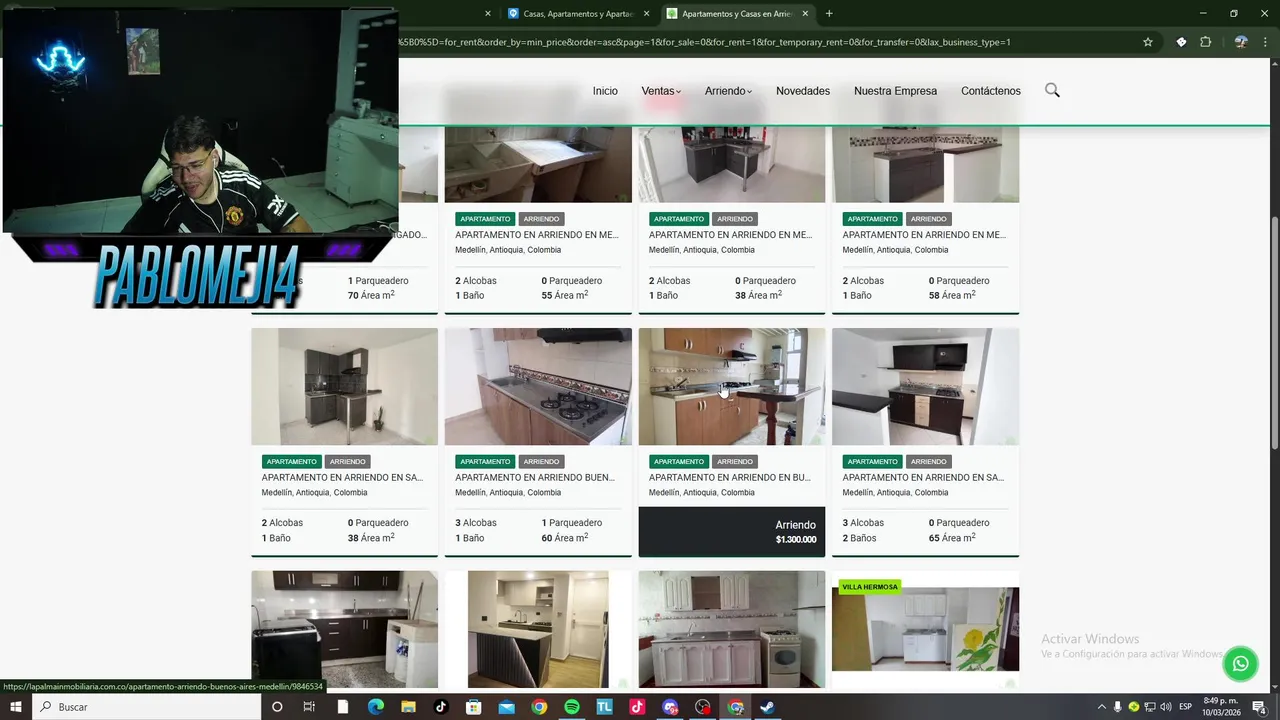Switch input language ESP indicator
This screenshot has width=1280, height=720.
[x=1186, y=707]
